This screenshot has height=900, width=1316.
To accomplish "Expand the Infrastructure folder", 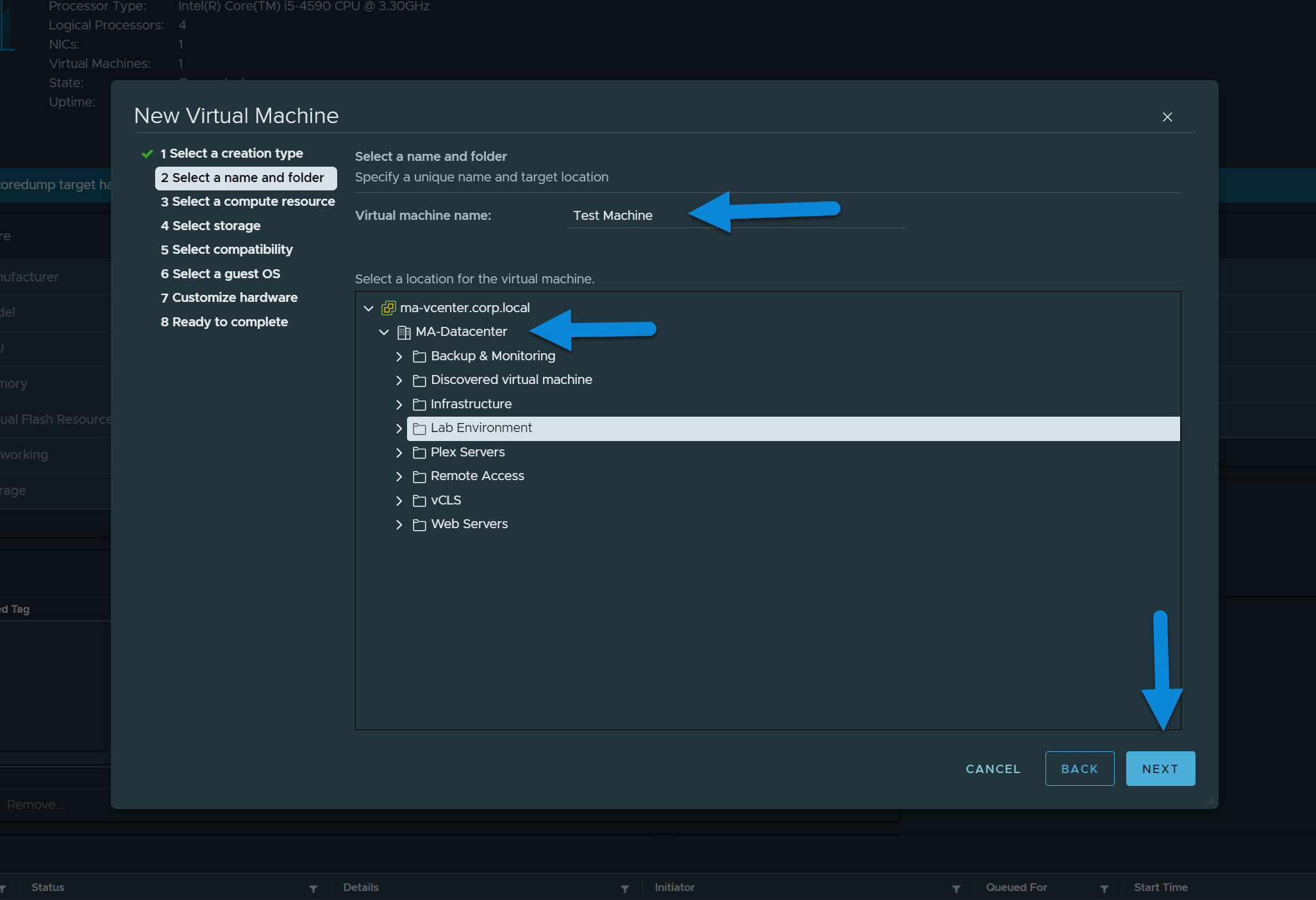I will [x=399, y=404].
